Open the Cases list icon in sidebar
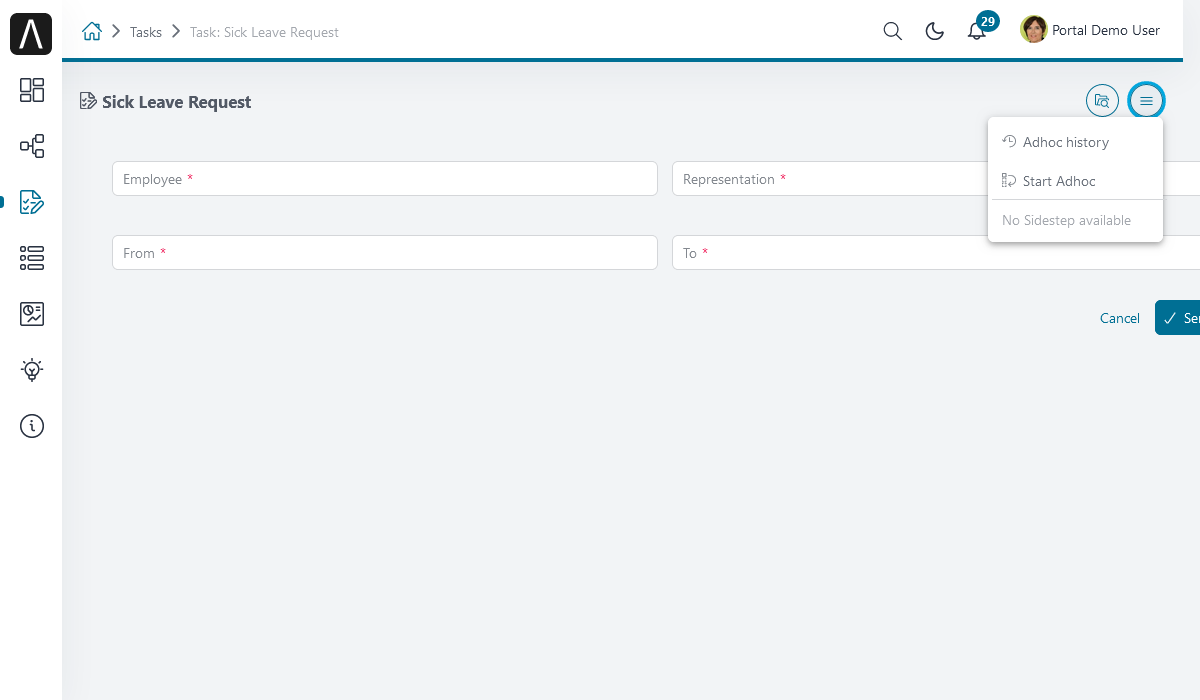Image resolution: width=1200 pixels, height=700 pixels. pyautogui.click(x=32, y=258)
